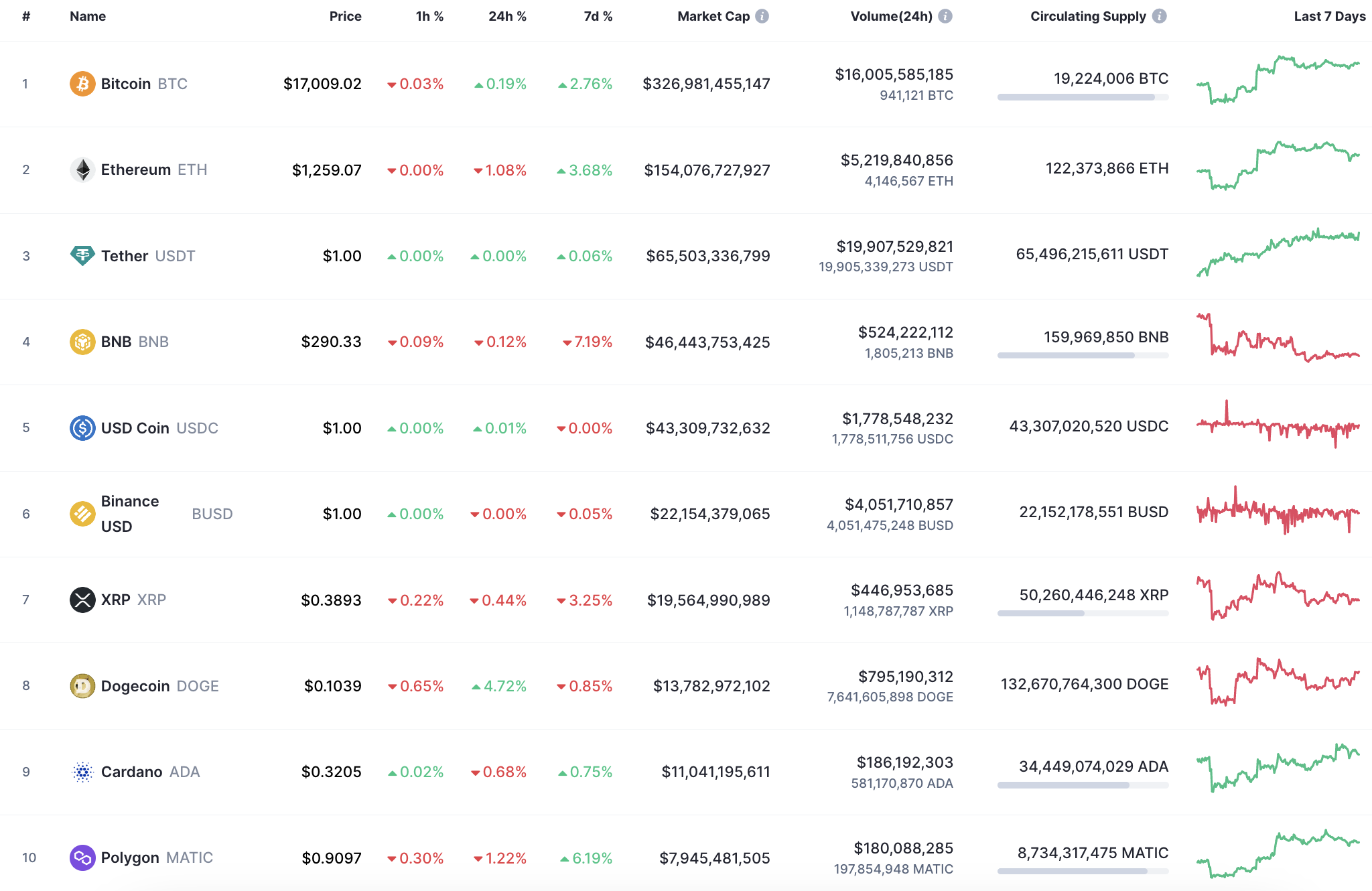Click the Dogecoin logo
Viewport: 1372px width, 891px height.
click(82, 685)
